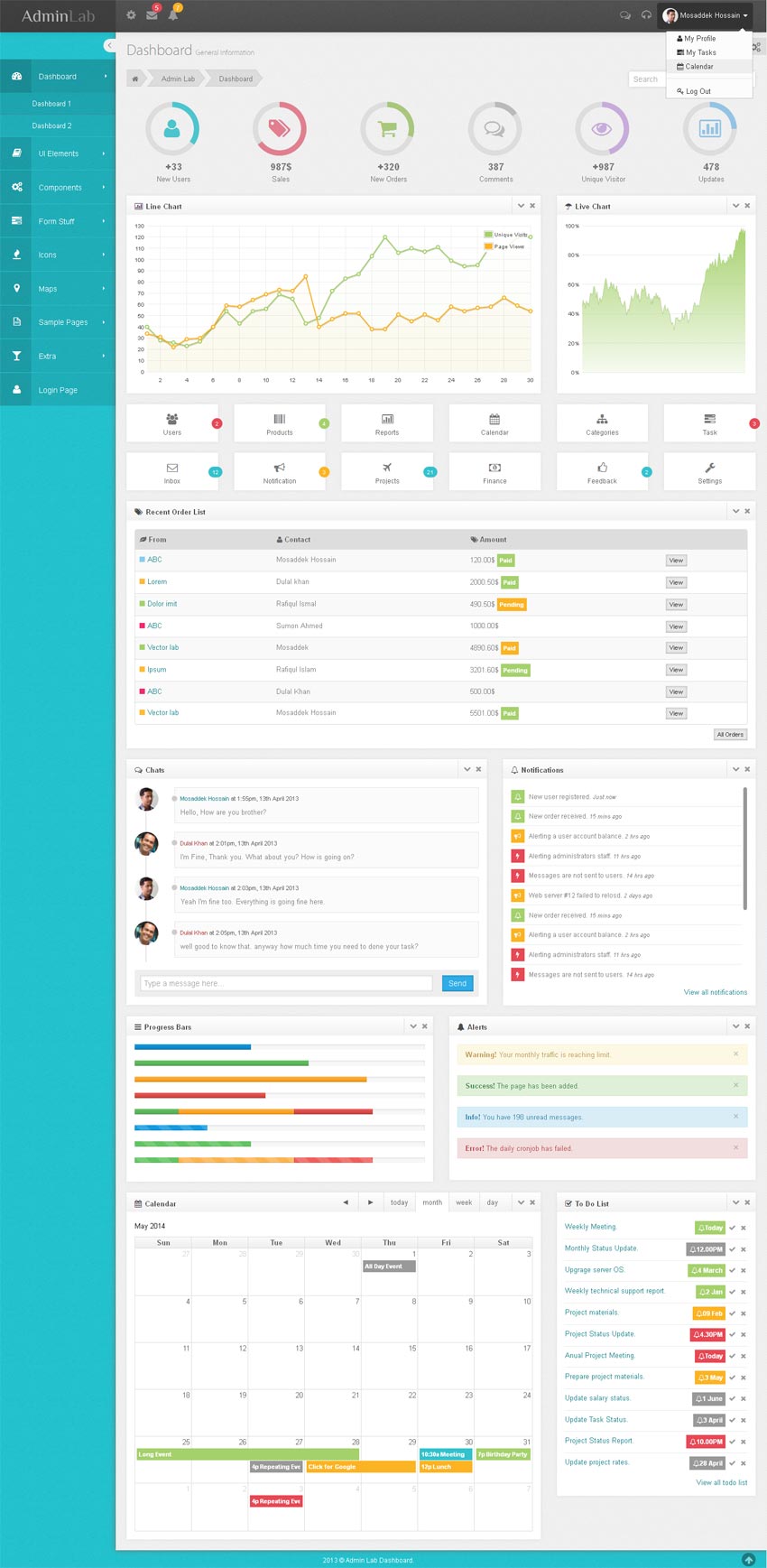This screenshot has height=1568, width=767.
Task: Collapse the Line Chart panel with chevron
Action: [x=522, y=206]
